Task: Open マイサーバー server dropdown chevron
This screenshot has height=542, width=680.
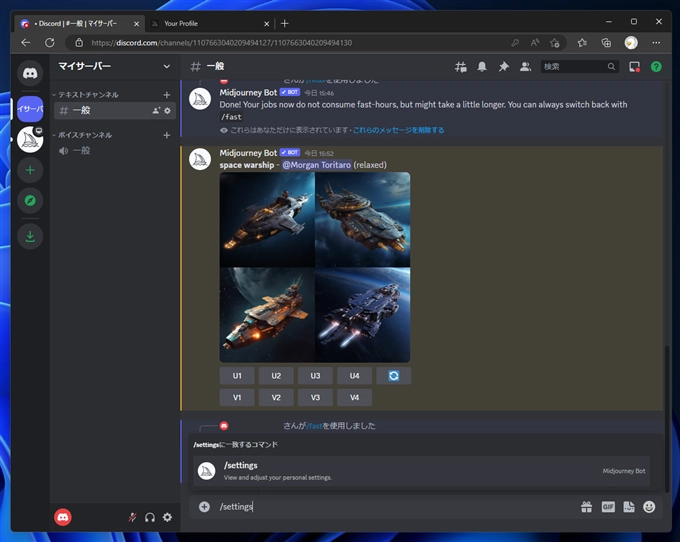Action: click(167, 66)
